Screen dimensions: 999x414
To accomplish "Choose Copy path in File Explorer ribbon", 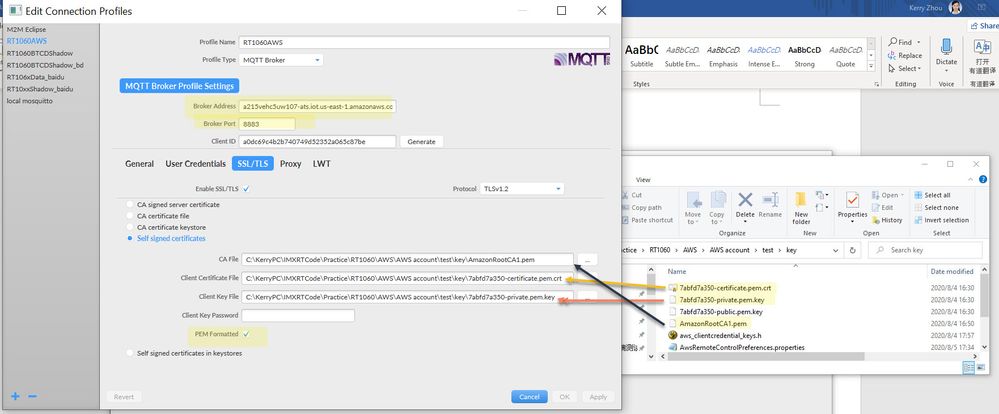I will pyautogui.click(x=642, y=208).
